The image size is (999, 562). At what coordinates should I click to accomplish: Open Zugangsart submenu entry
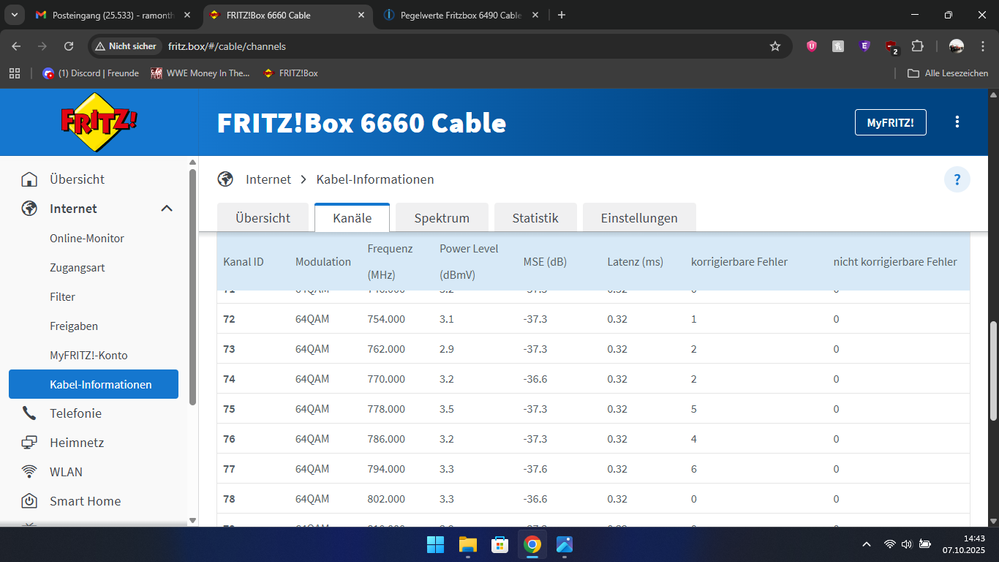77,268
